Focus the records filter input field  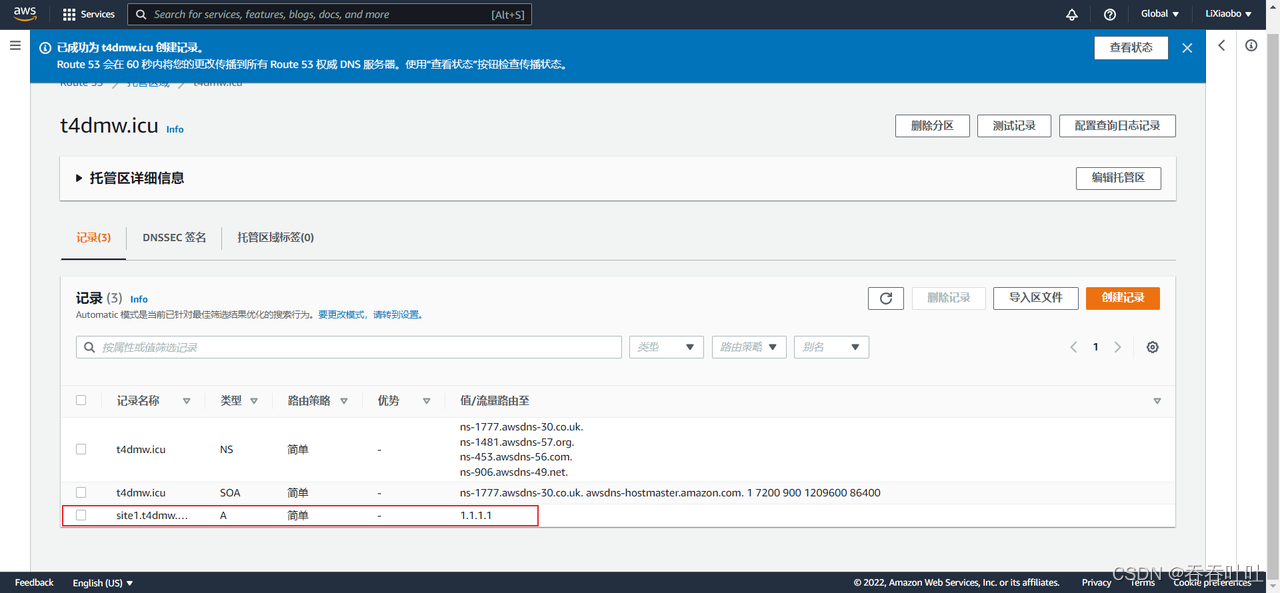pos(349,347)
